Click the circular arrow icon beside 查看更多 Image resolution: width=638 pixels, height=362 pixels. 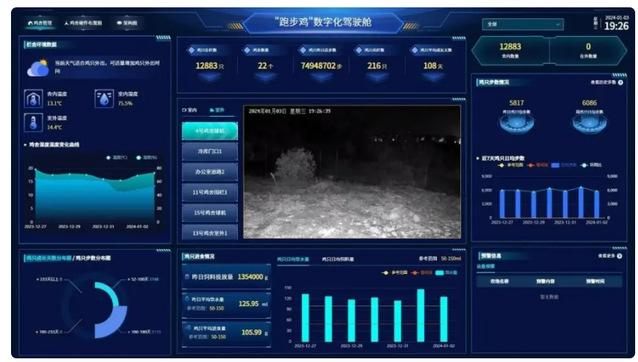point(619,256)
